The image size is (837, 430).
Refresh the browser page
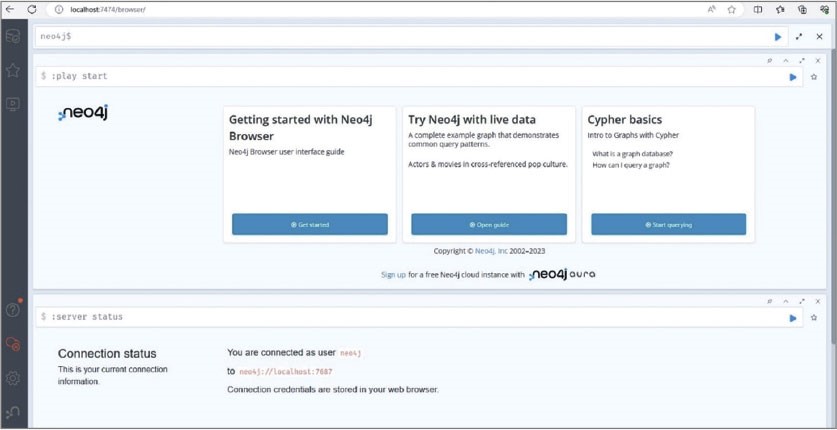pyautogui.click(x=32, y=9)
